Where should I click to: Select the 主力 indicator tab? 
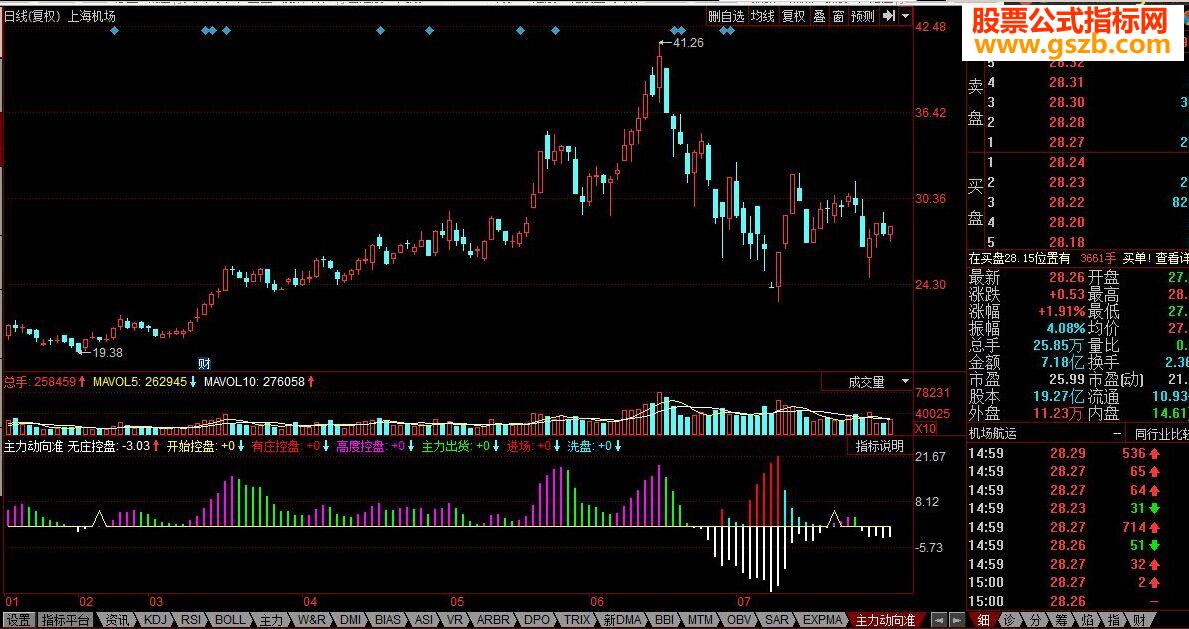tap(271, 620)
